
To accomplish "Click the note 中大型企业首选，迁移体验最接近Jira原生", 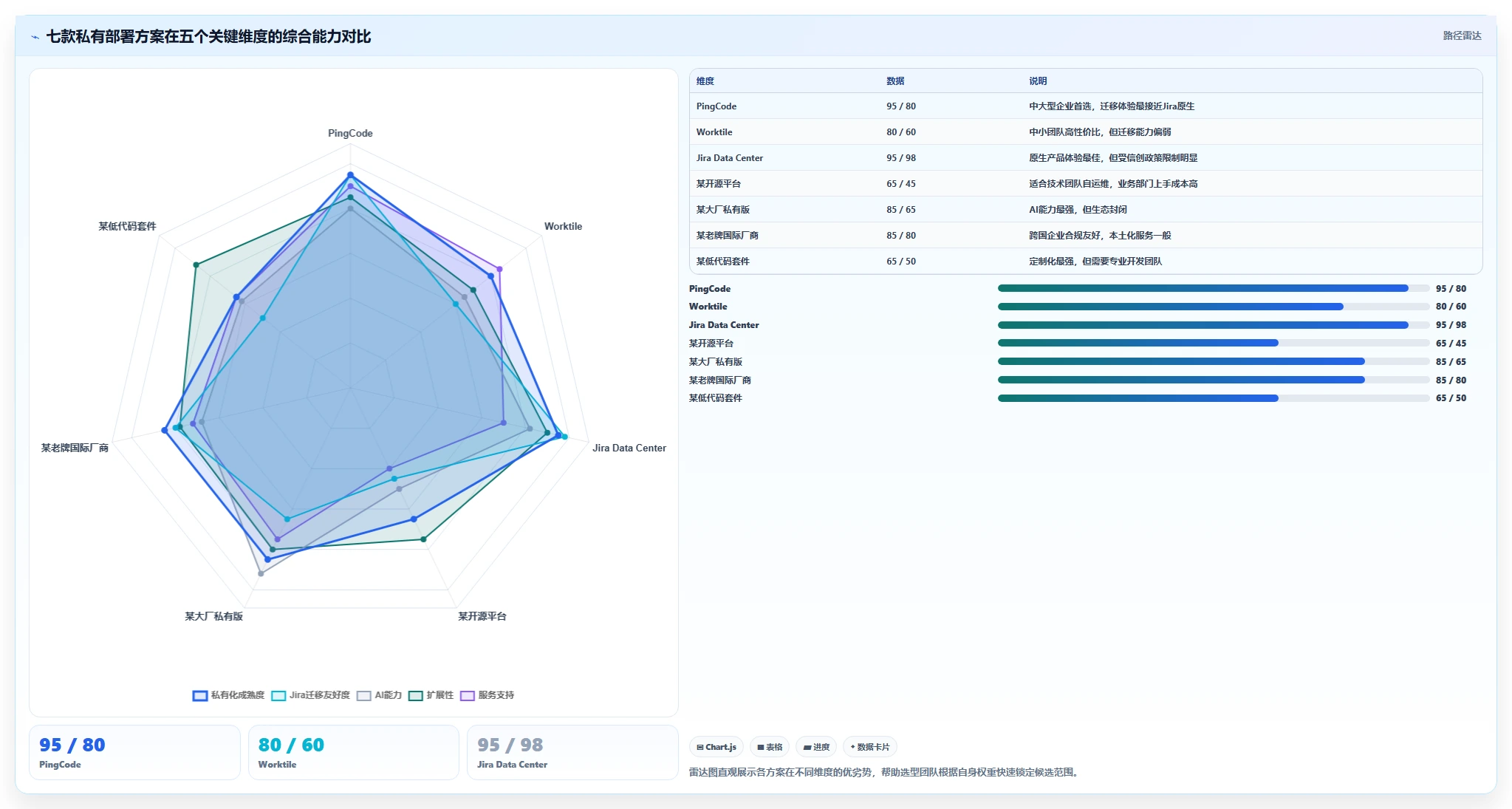I will (1112, 106).
